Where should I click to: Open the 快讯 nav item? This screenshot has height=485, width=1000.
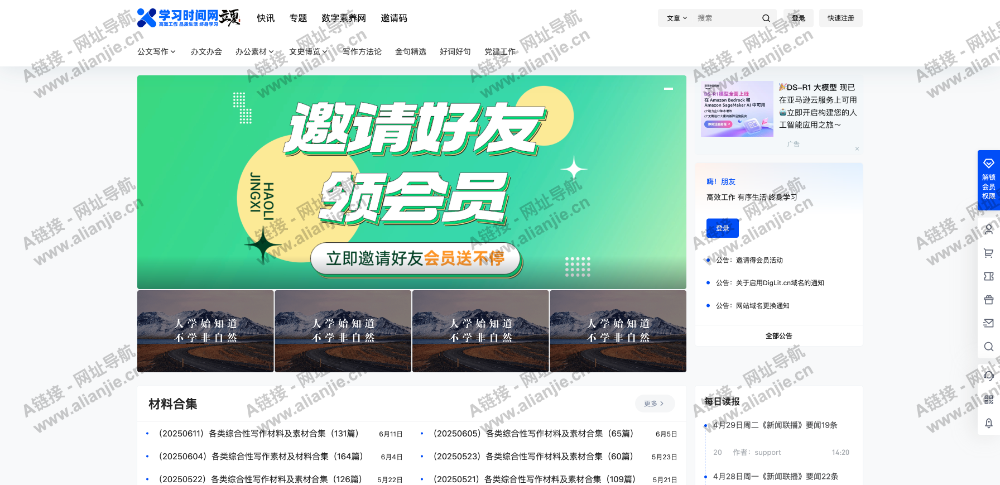tap(265, 18)
